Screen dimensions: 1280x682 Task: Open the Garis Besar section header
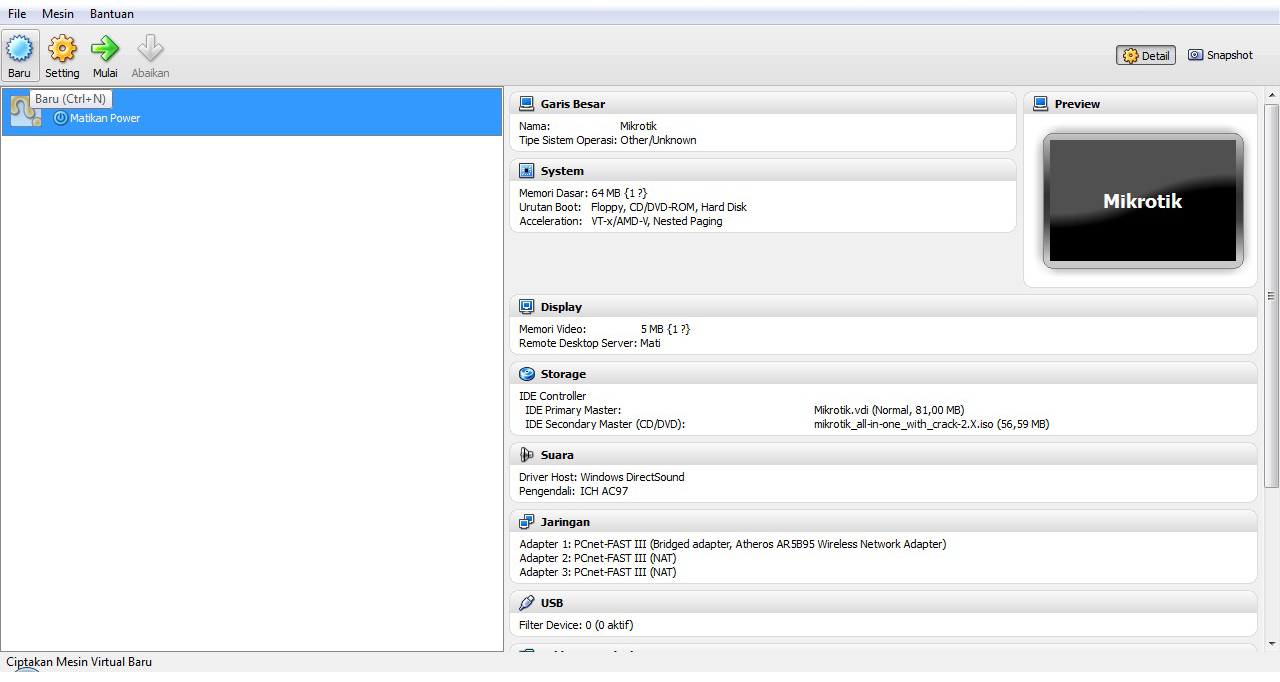coord(763,104)
